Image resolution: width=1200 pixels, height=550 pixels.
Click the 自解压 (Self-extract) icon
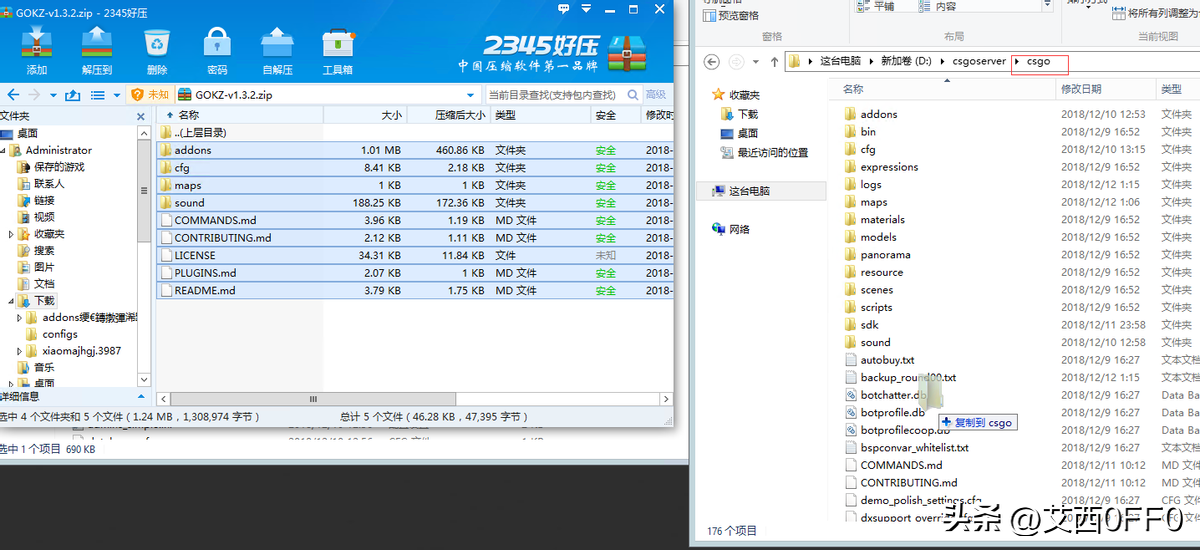click(x=277, y=45)
